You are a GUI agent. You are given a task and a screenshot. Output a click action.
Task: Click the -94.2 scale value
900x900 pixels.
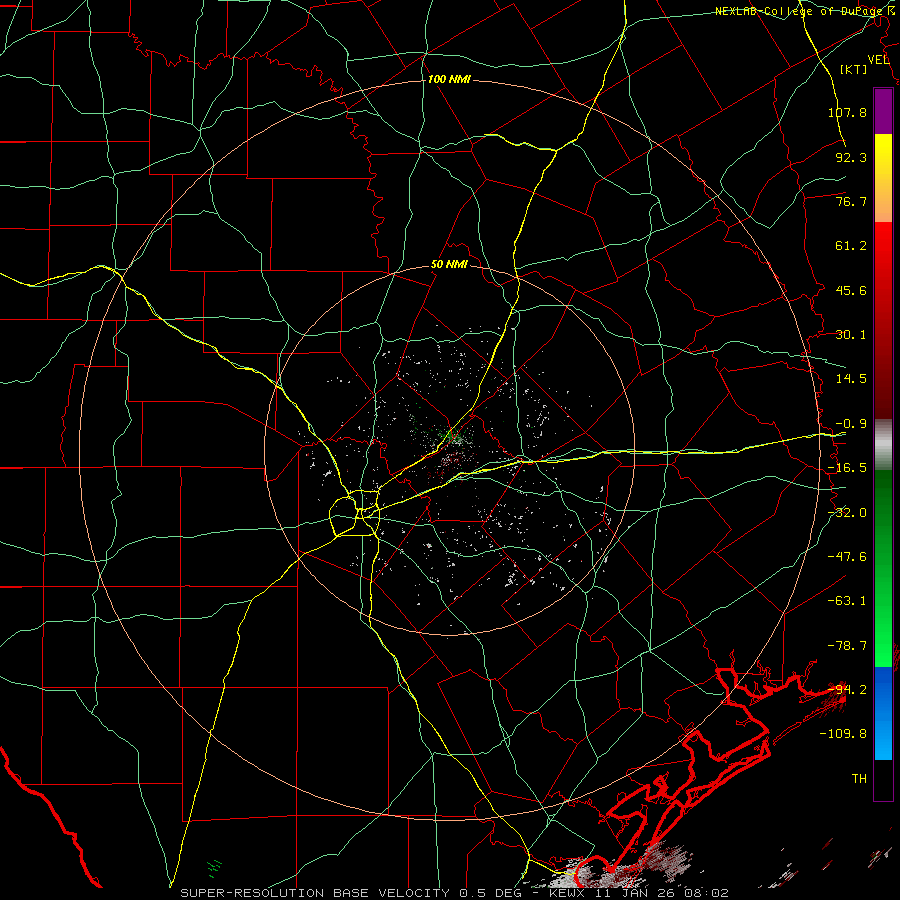847,690
